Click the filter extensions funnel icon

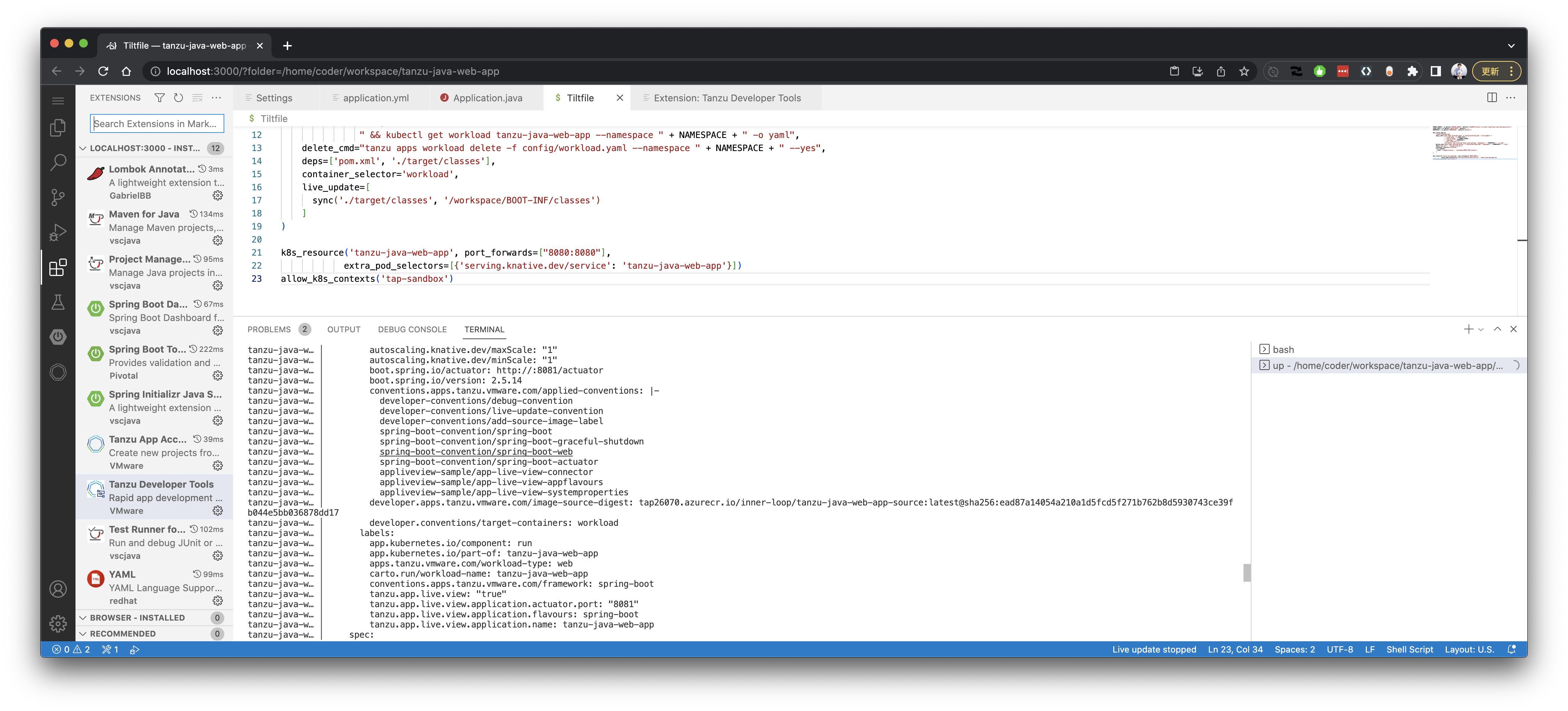(x=159, y=97)
